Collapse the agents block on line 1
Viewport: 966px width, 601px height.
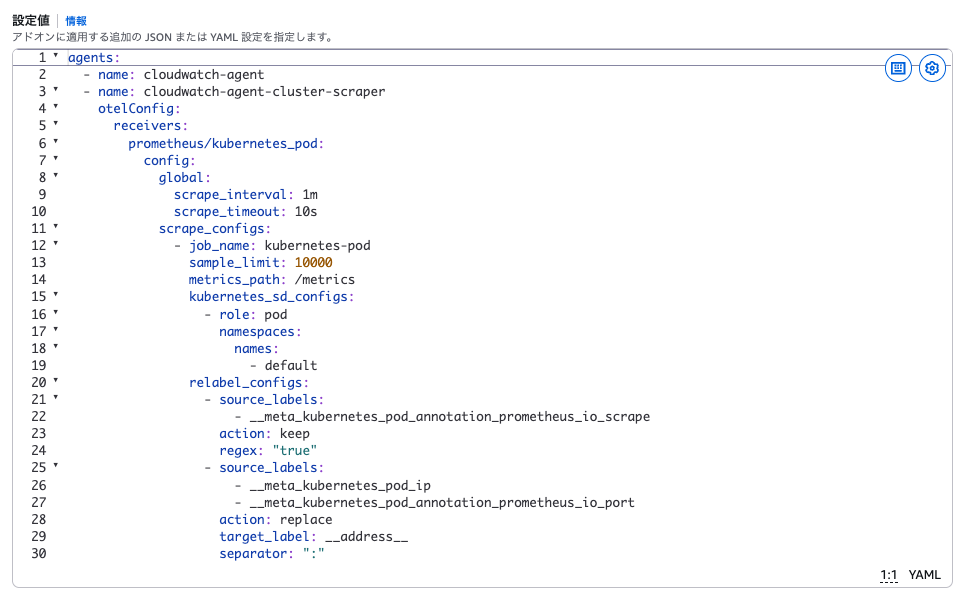point(56,57)
